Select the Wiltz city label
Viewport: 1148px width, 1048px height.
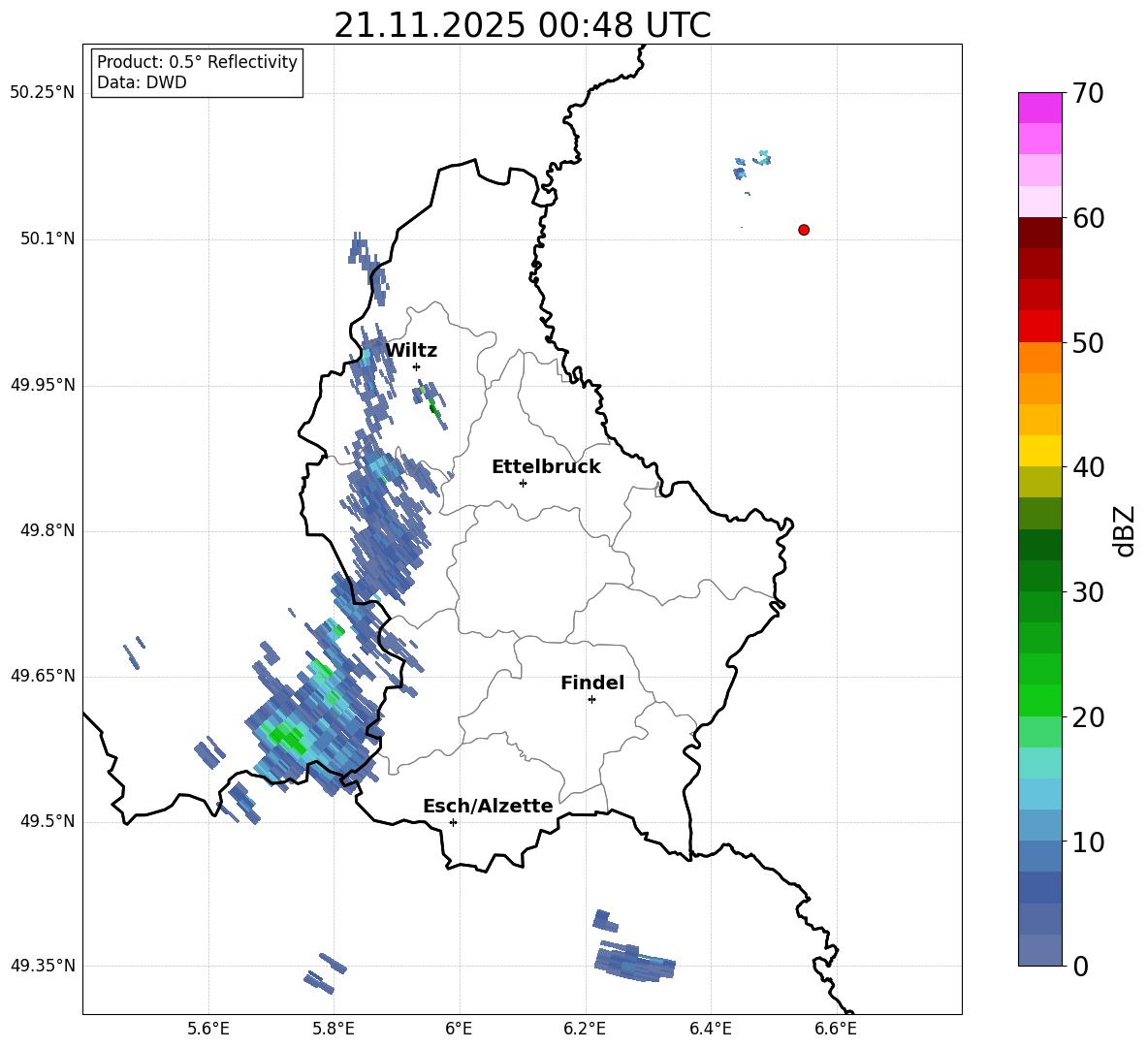tap(411, 351)
